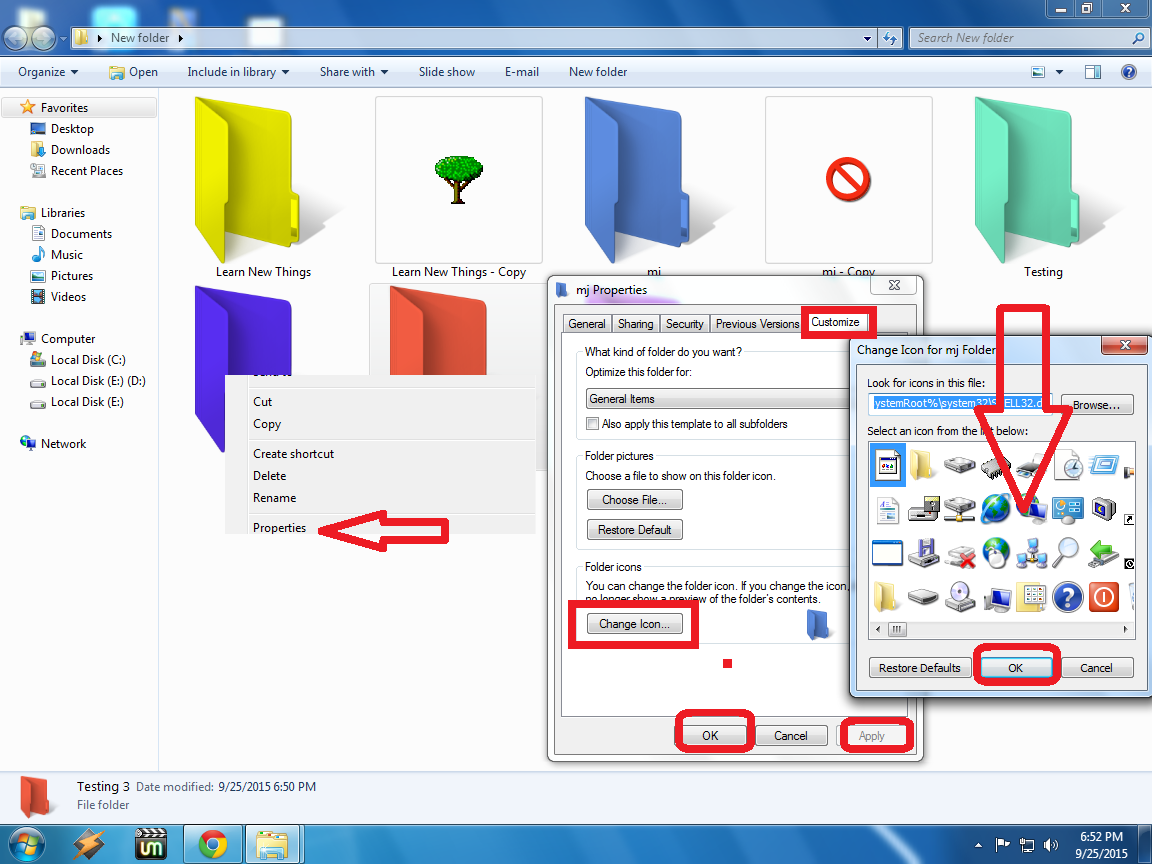Select the globe icon in the icon list

tap(995, 509)
